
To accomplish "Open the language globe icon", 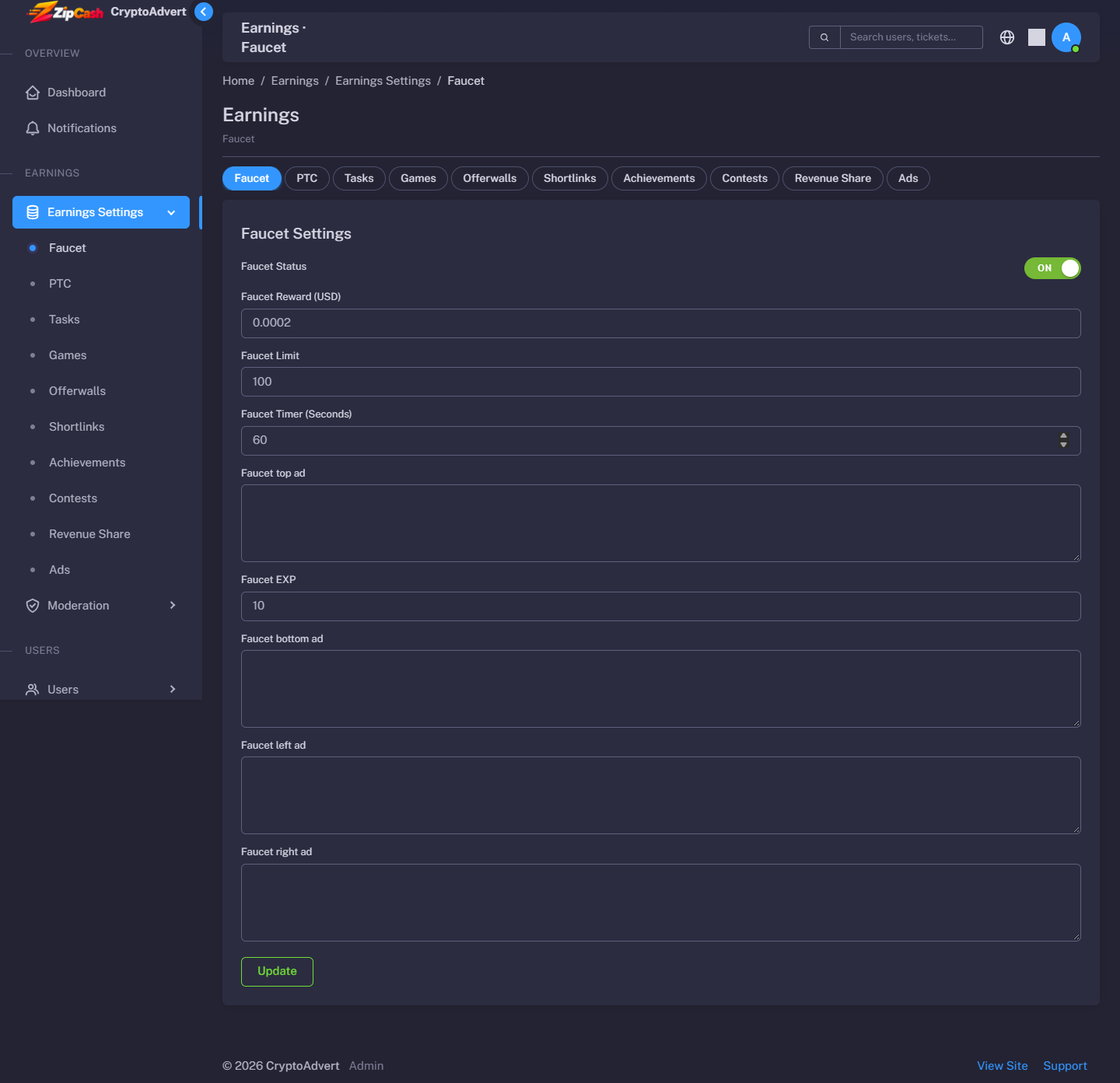I will click(x=1007, y=37).
